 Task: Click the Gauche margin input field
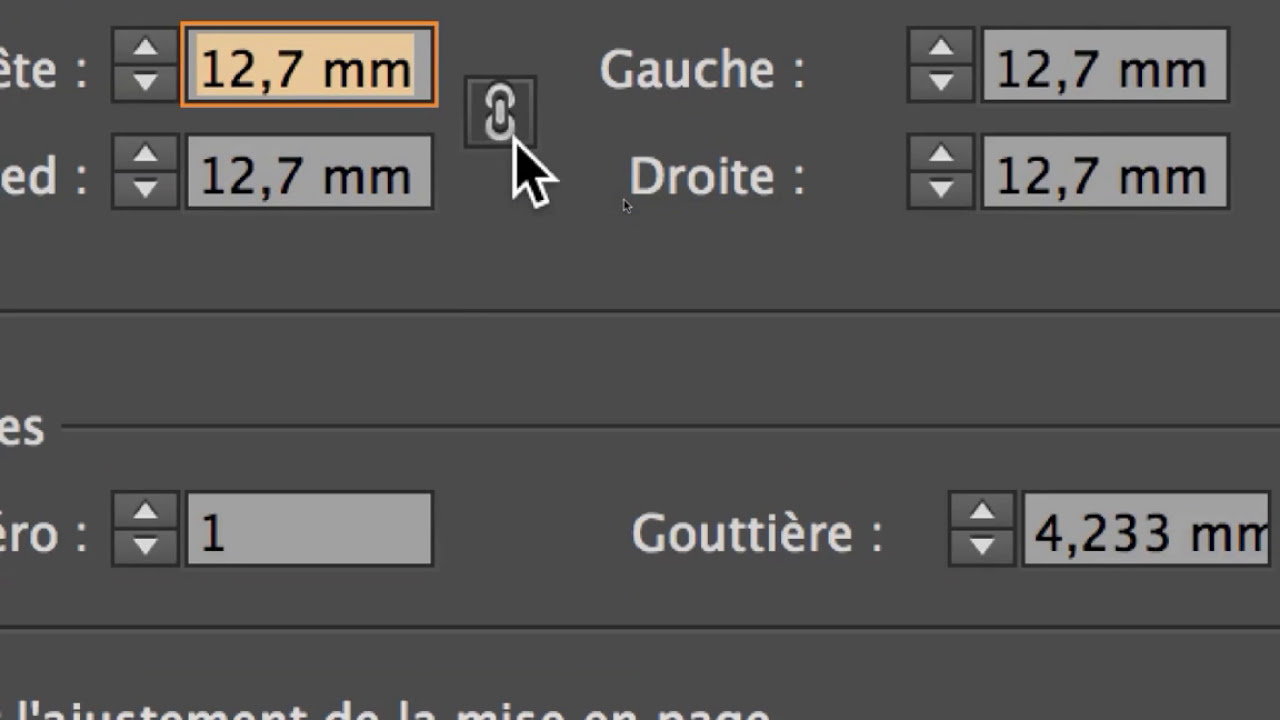click(1104, 66)
